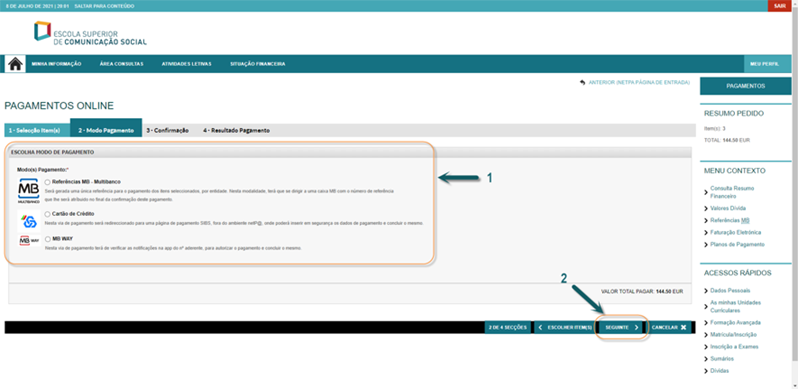Switch to step 1 Selecção Item(s) tab
The image size is (798, 389).
click(x=37, y=130)
